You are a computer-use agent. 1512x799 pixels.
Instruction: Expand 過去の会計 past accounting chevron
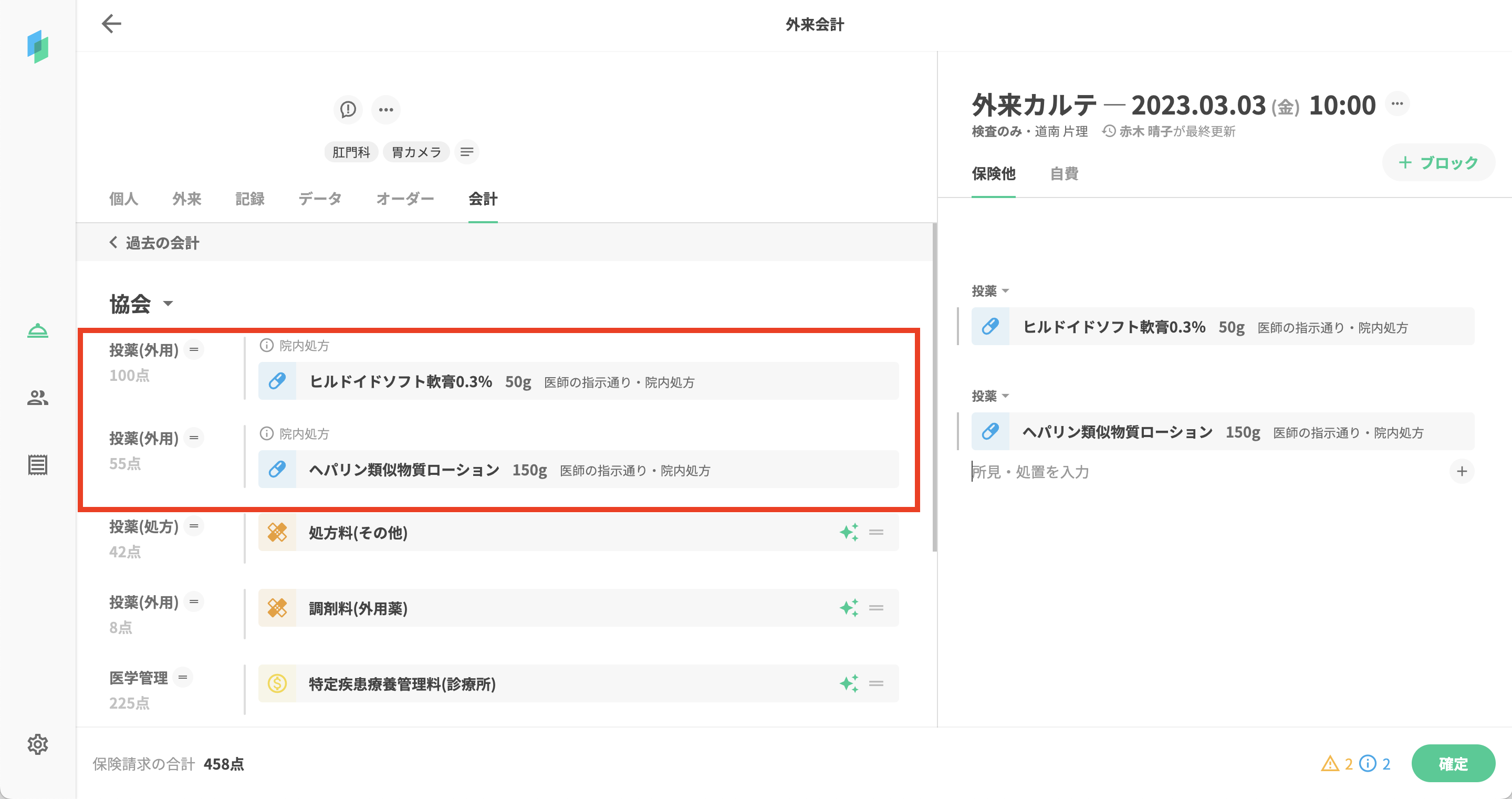coord(114,243)
